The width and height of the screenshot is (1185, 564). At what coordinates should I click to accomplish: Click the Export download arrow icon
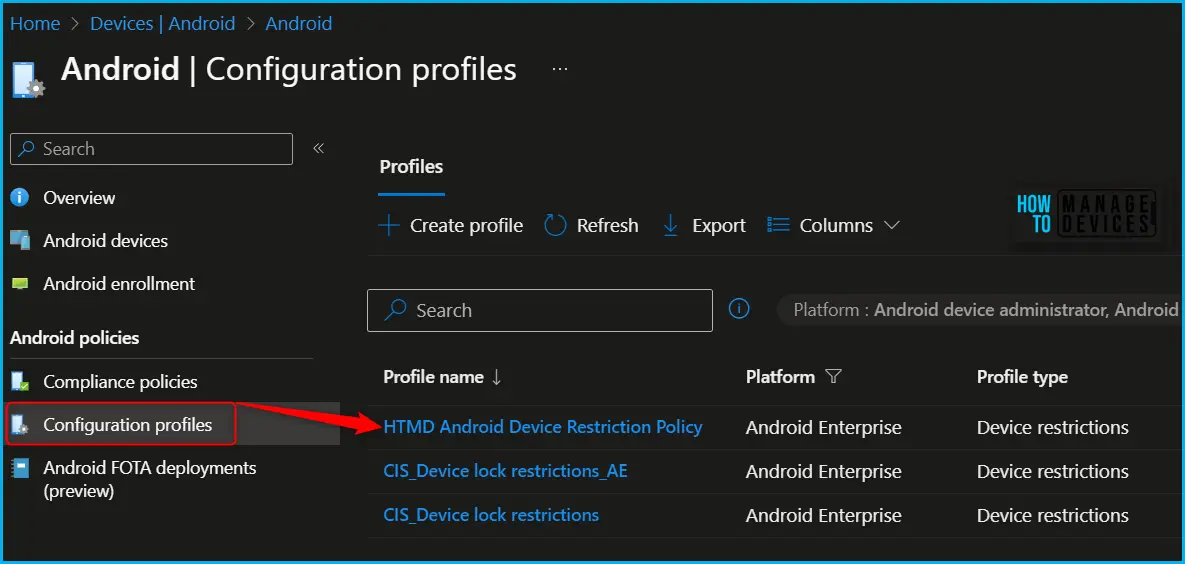[x=670, y=225]
